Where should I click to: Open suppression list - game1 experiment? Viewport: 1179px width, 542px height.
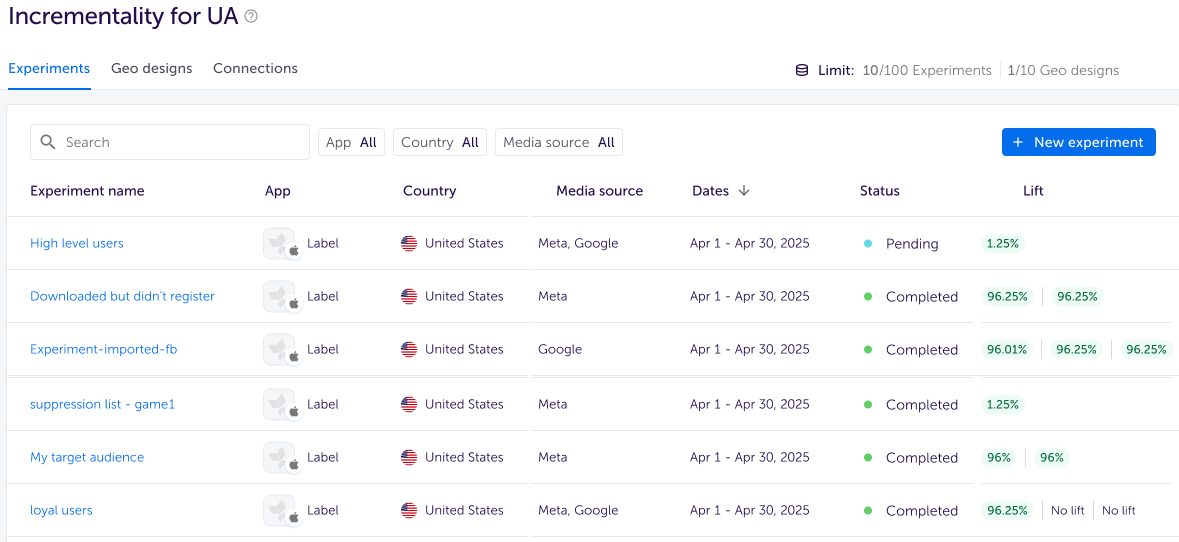(x=102, y=405)
